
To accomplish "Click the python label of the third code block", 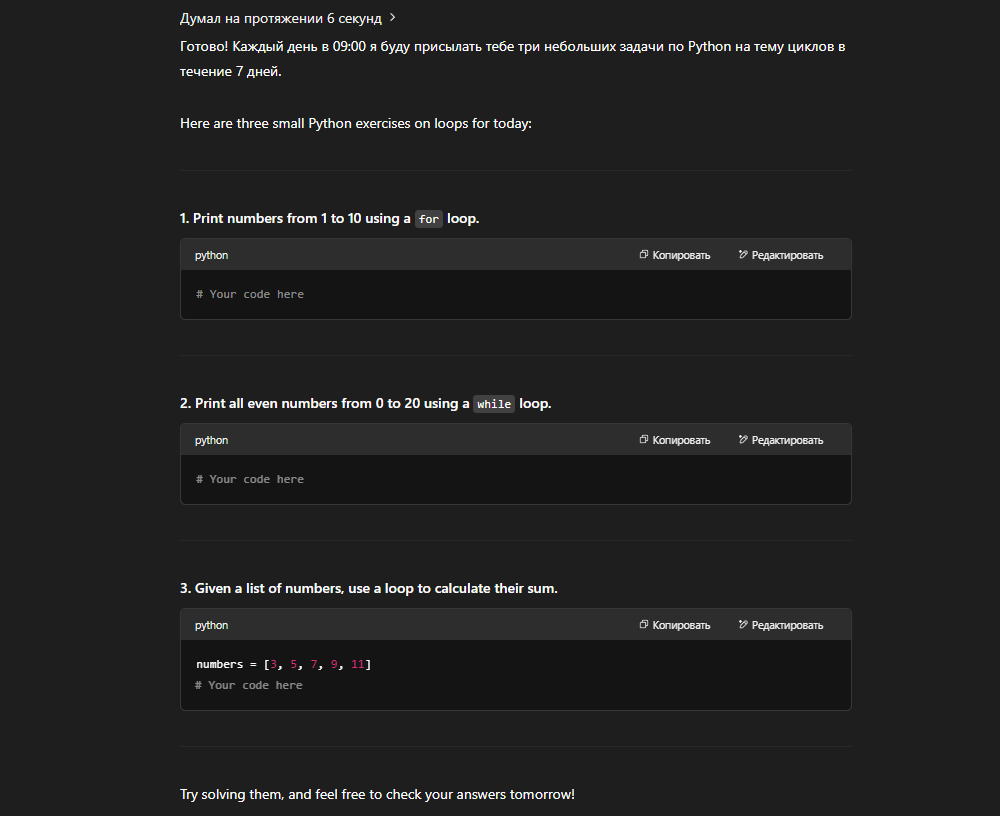I will 211,625.
